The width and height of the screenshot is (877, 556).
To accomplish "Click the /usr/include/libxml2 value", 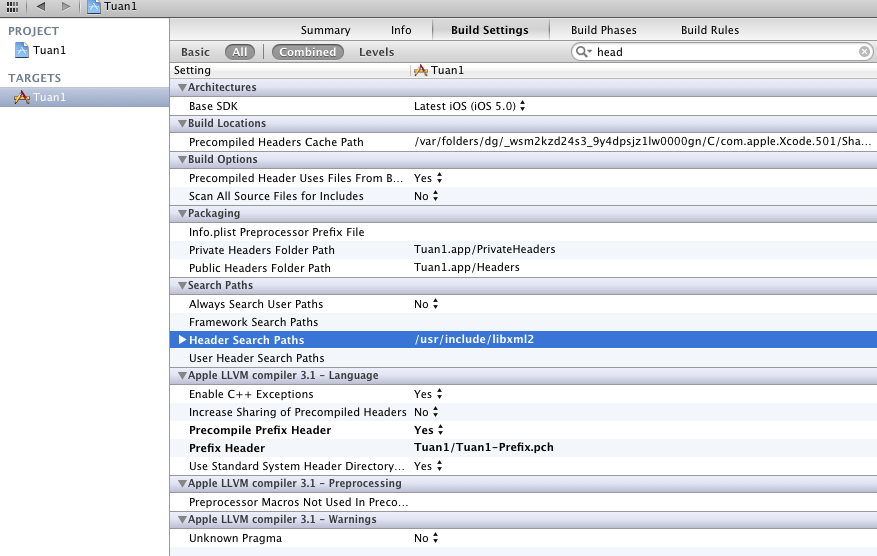I will [474, 340].
